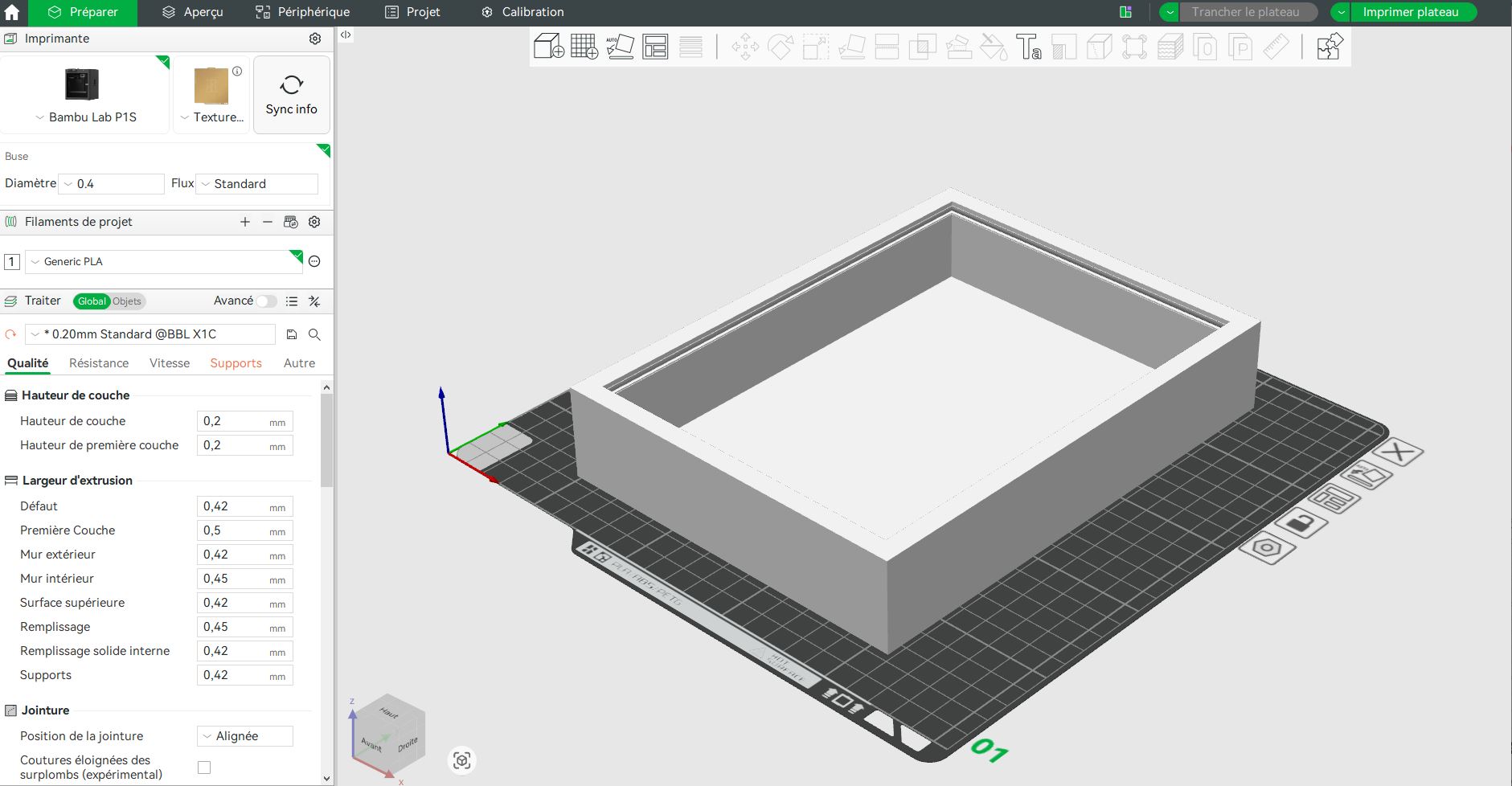Open the nozzle Diamètre dropdown
Viewport: 1512px width, 786px height.
(x=113, y=184)
